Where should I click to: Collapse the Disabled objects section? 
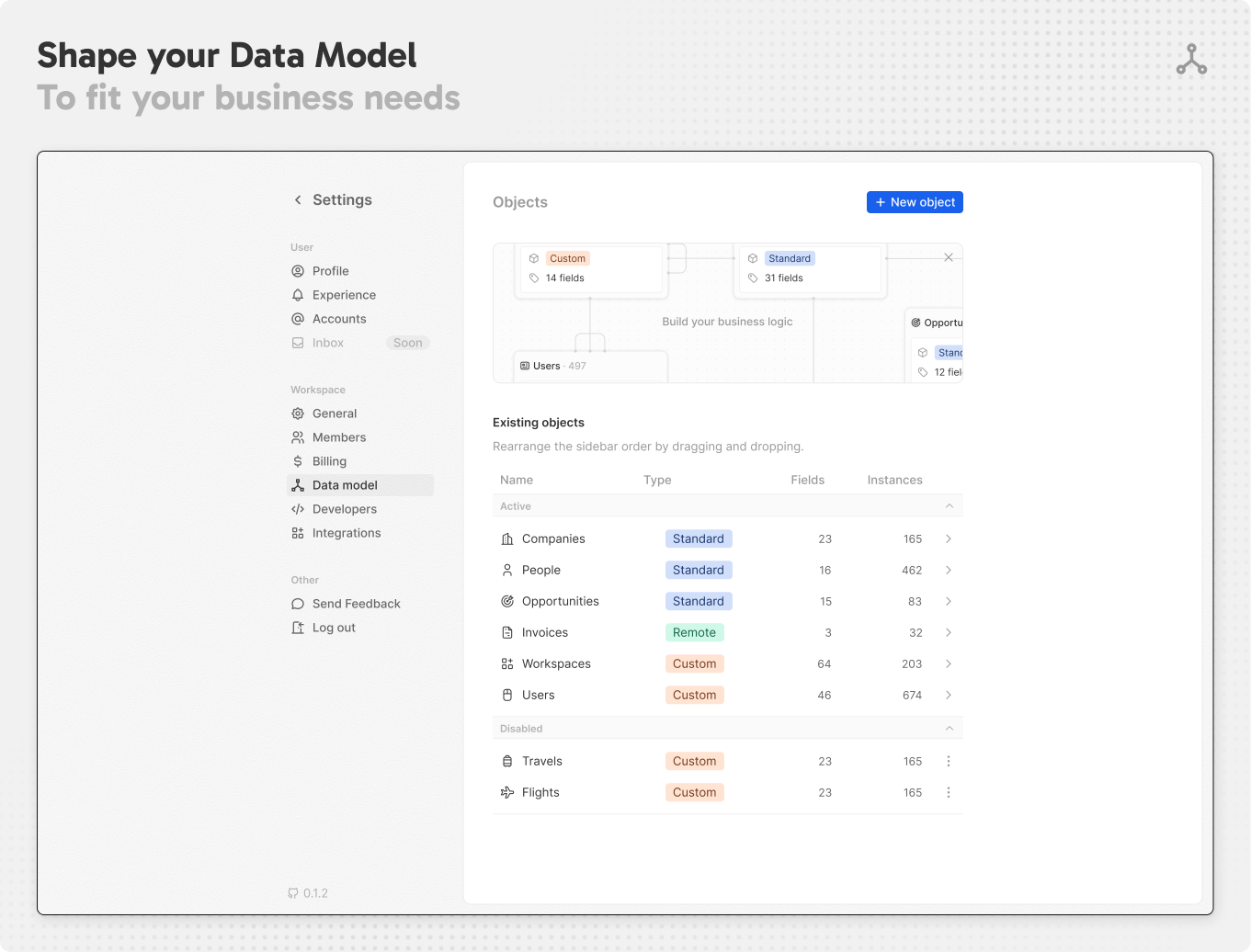click(x=949, y=729)
